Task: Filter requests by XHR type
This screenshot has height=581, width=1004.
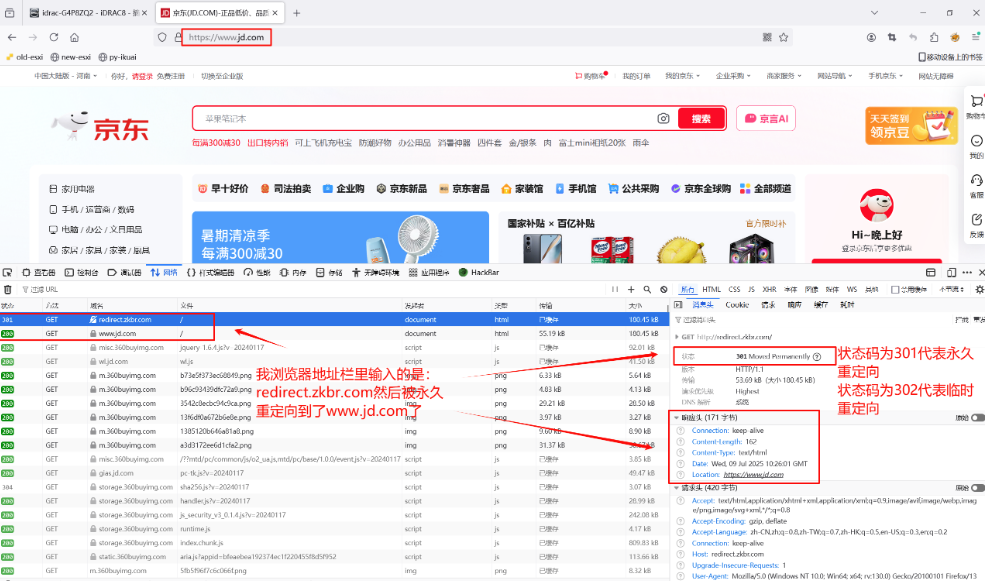Action: (769, 290)
